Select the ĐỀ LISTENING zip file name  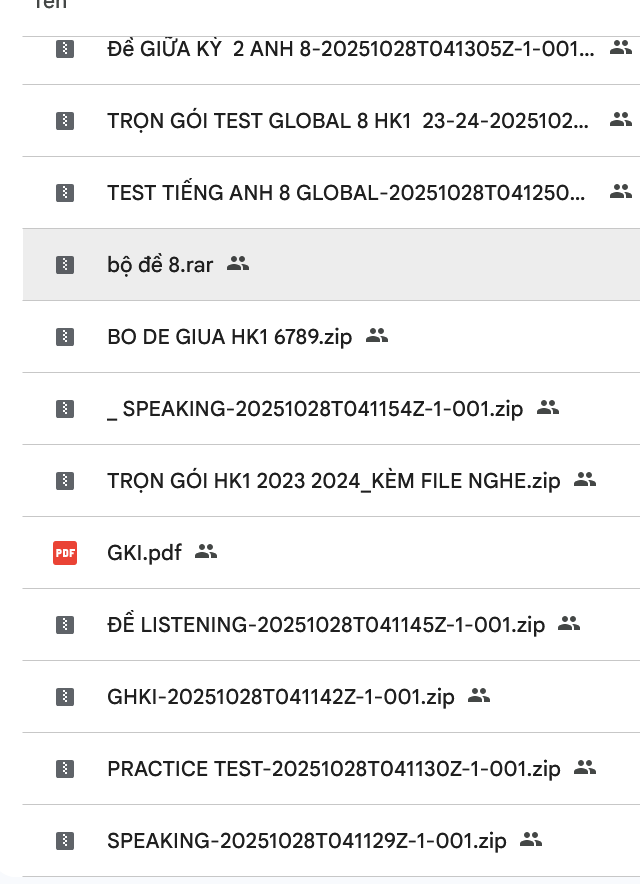325,626
